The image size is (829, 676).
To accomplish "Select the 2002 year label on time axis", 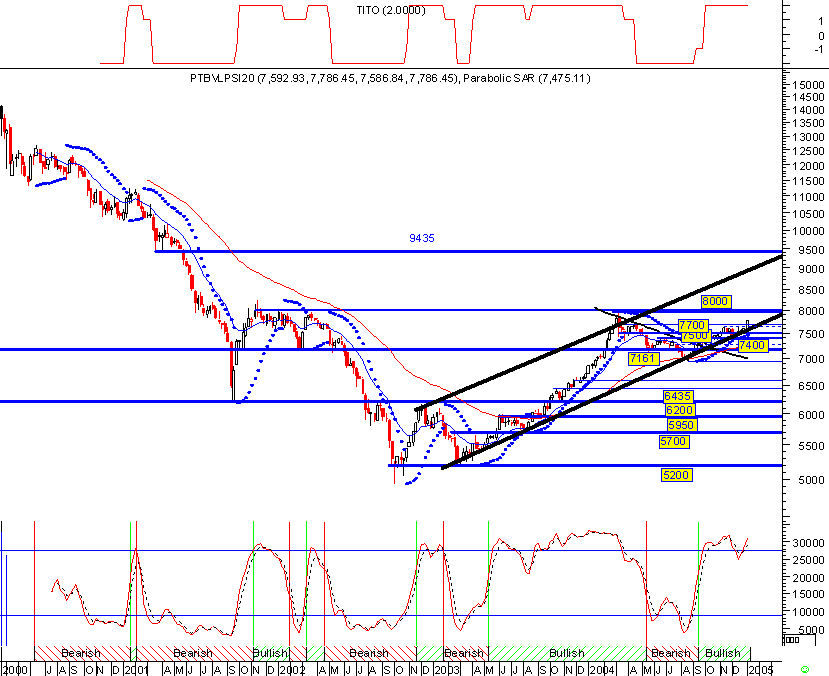I will [x=292, y=670].
